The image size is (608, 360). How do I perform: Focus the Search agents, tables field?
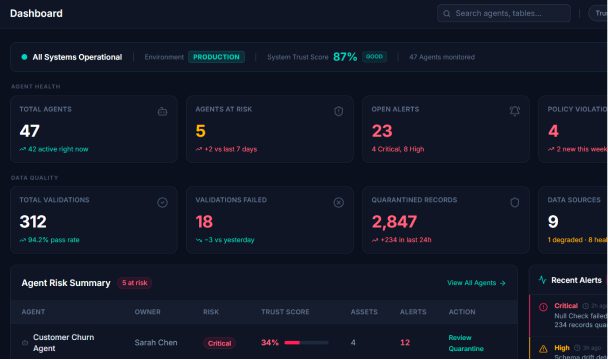pyautogui.click(x=504, y=14)
